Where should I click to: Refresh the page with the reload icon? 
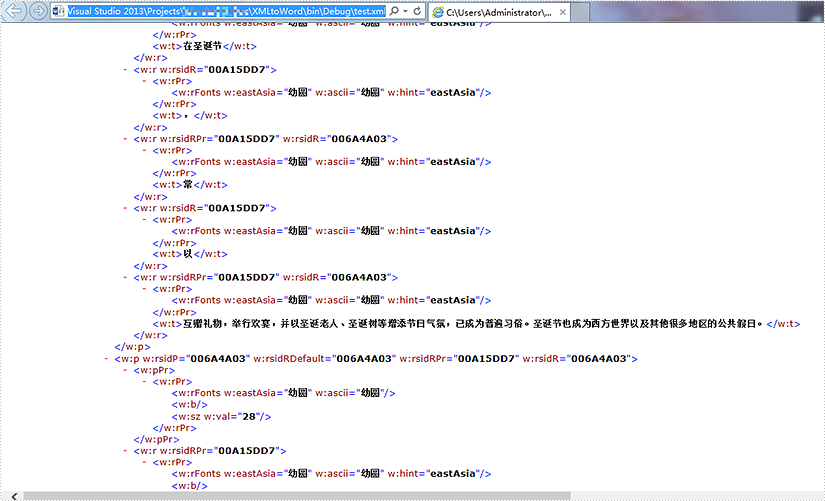click(417, 11)
